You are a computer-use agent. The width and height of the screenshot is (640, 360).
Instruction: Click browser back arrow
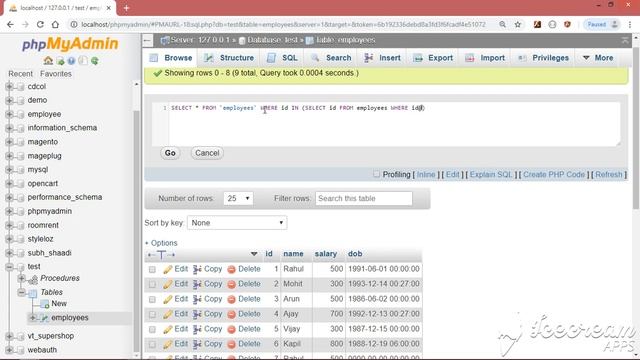tap(10, 24)
